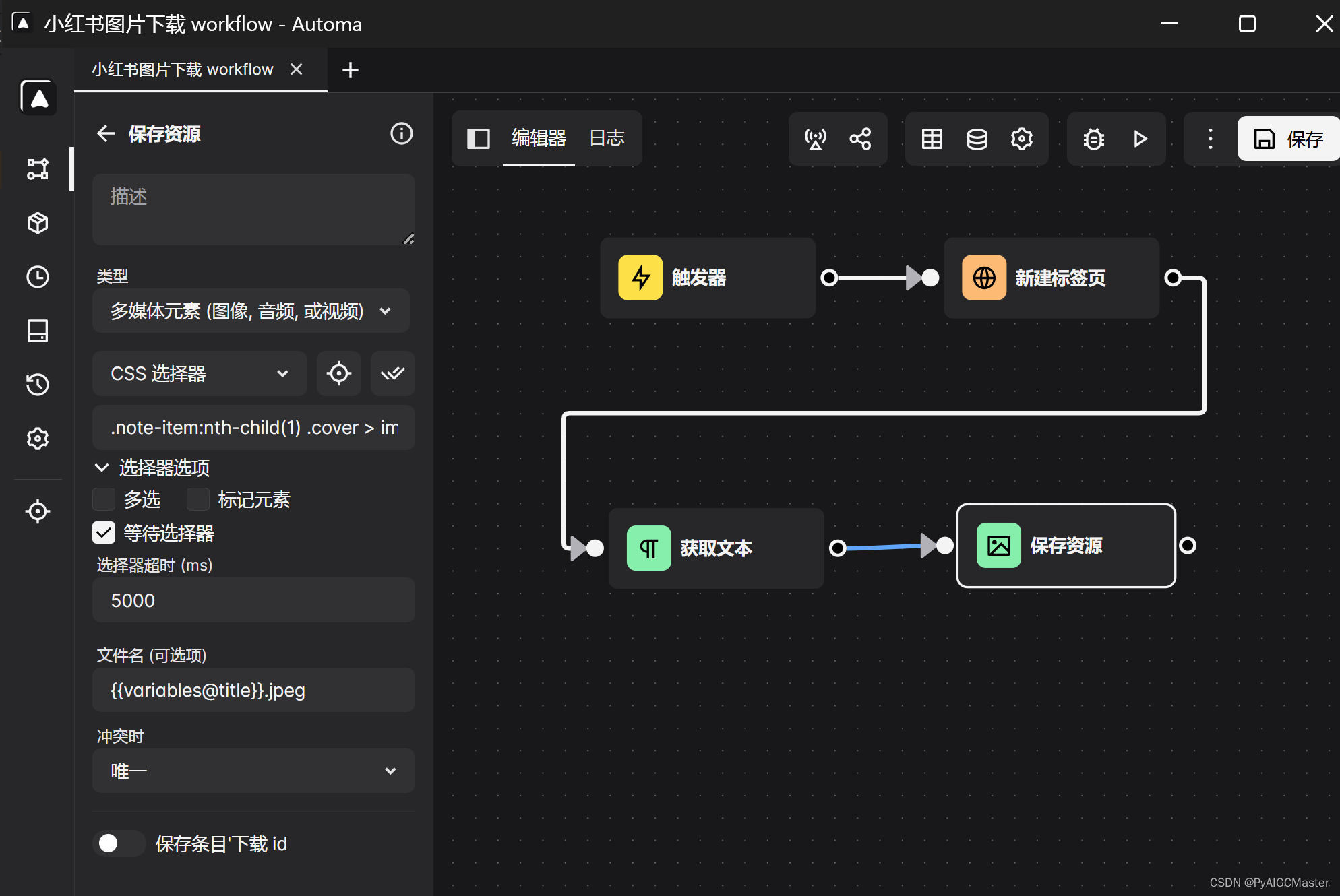Enable the 多选 checkbox
This screenshot has width=1340, height=896.
(104, 500)
